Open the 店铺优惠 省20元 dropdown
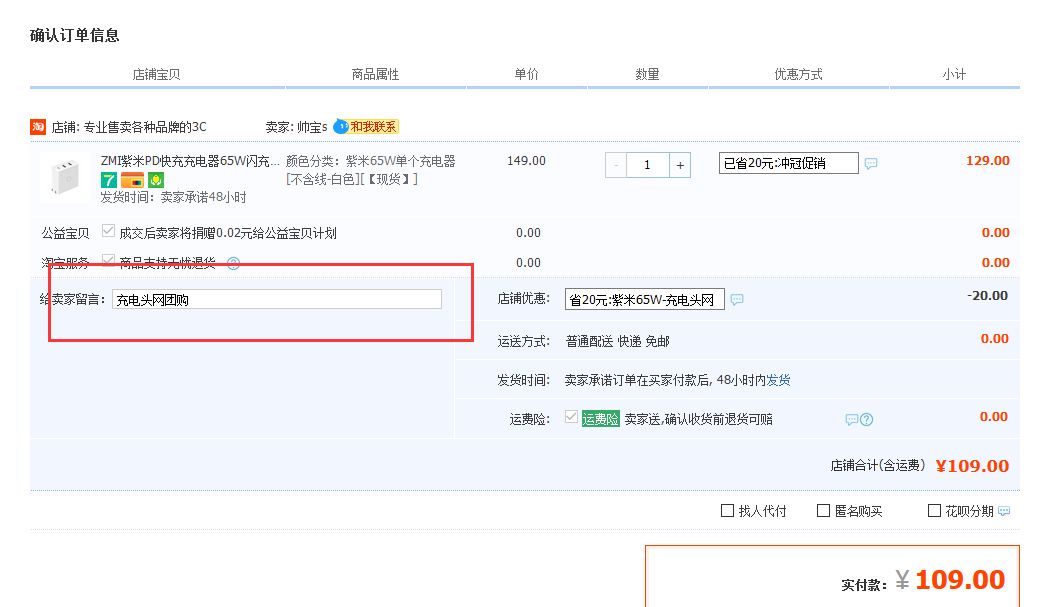The width and height of the screenshot is (1055, 607). click(x=645, y=299)
